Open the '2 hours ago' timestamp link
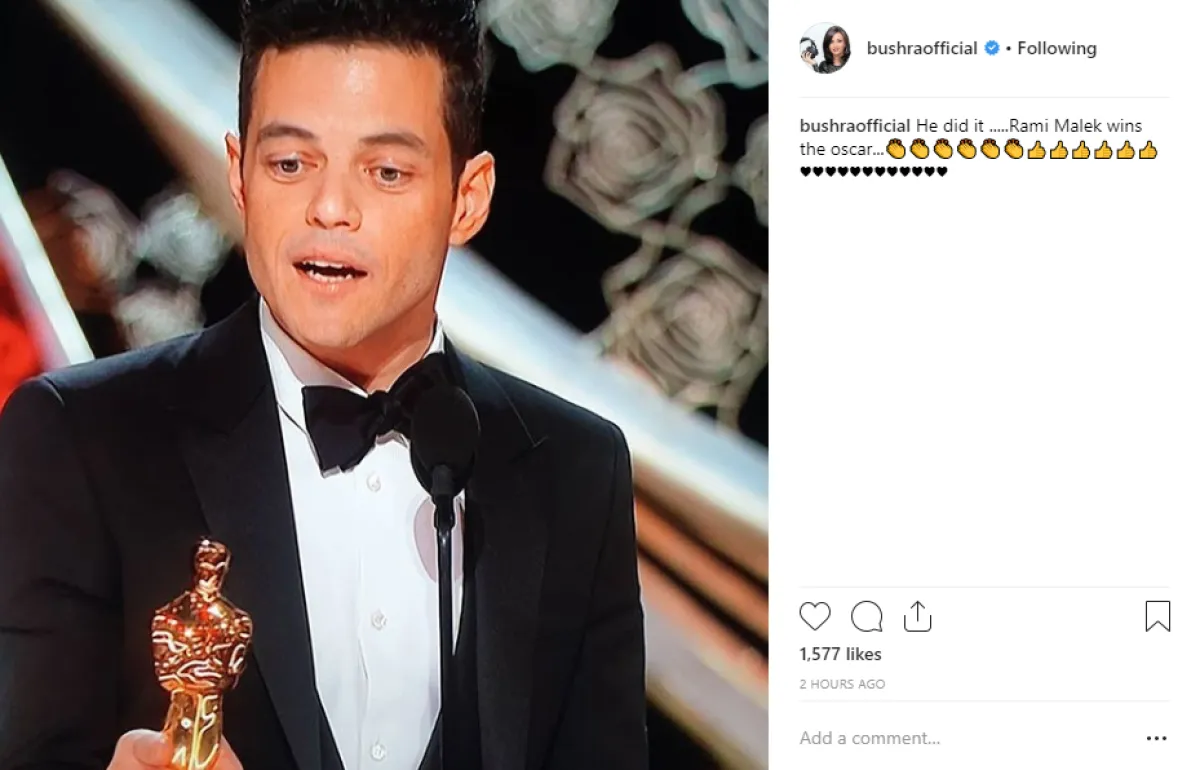Viewport: 1200px width, 770px height. point(842,685)
